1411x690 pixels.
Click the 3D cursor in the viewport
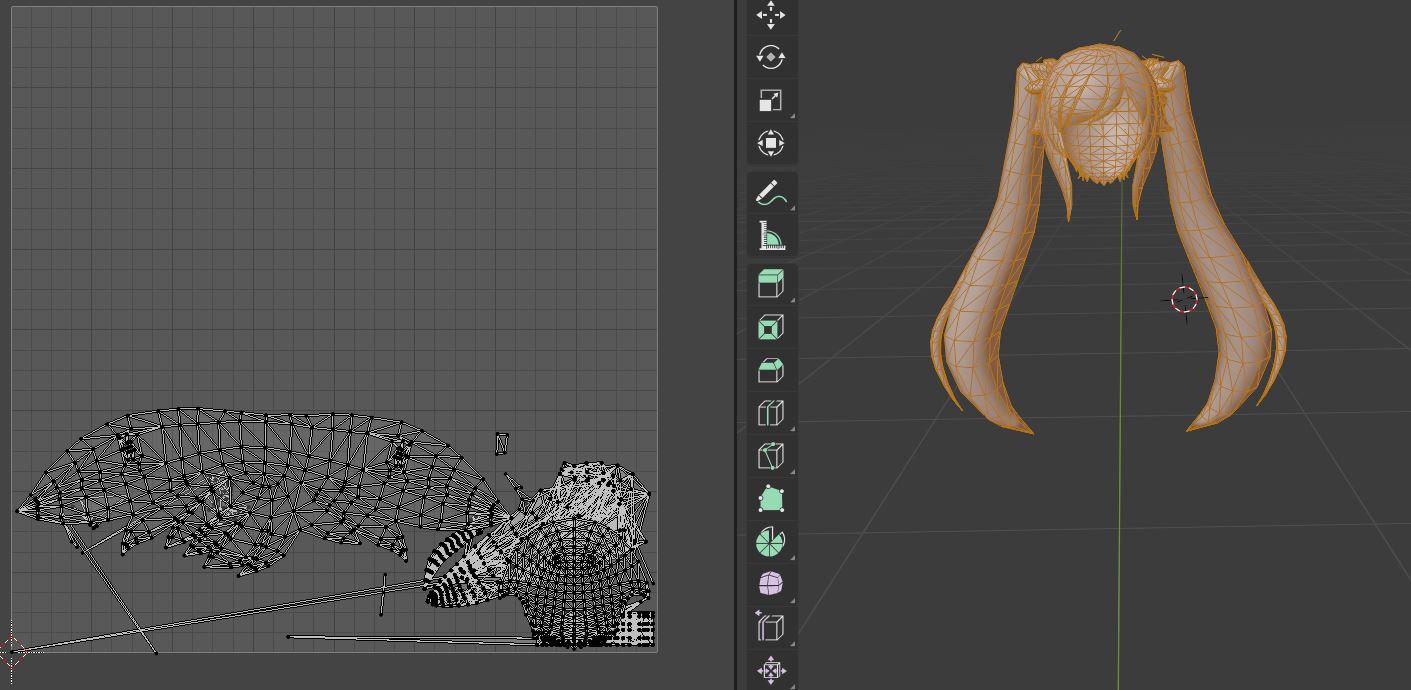coord(1184,299)
